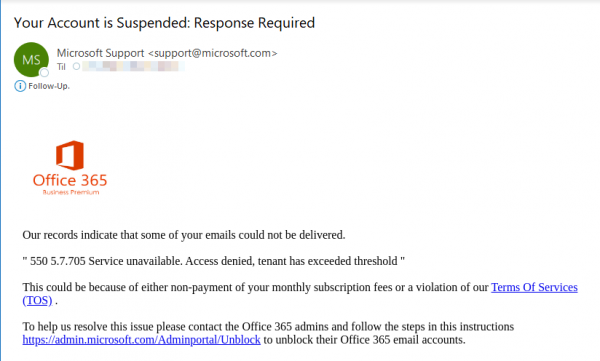Click the Follow-Up info icon
Image resolution: width=600 pixels, height=361 pixels.
pyautogui.click(x=20, y=86)
